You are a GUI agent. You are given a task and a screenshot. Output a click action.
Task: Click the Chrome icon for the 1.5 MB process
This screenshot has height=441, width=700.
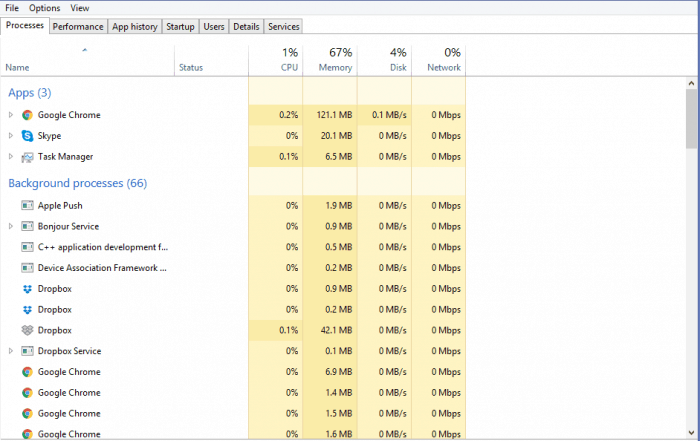click(27, 413)
